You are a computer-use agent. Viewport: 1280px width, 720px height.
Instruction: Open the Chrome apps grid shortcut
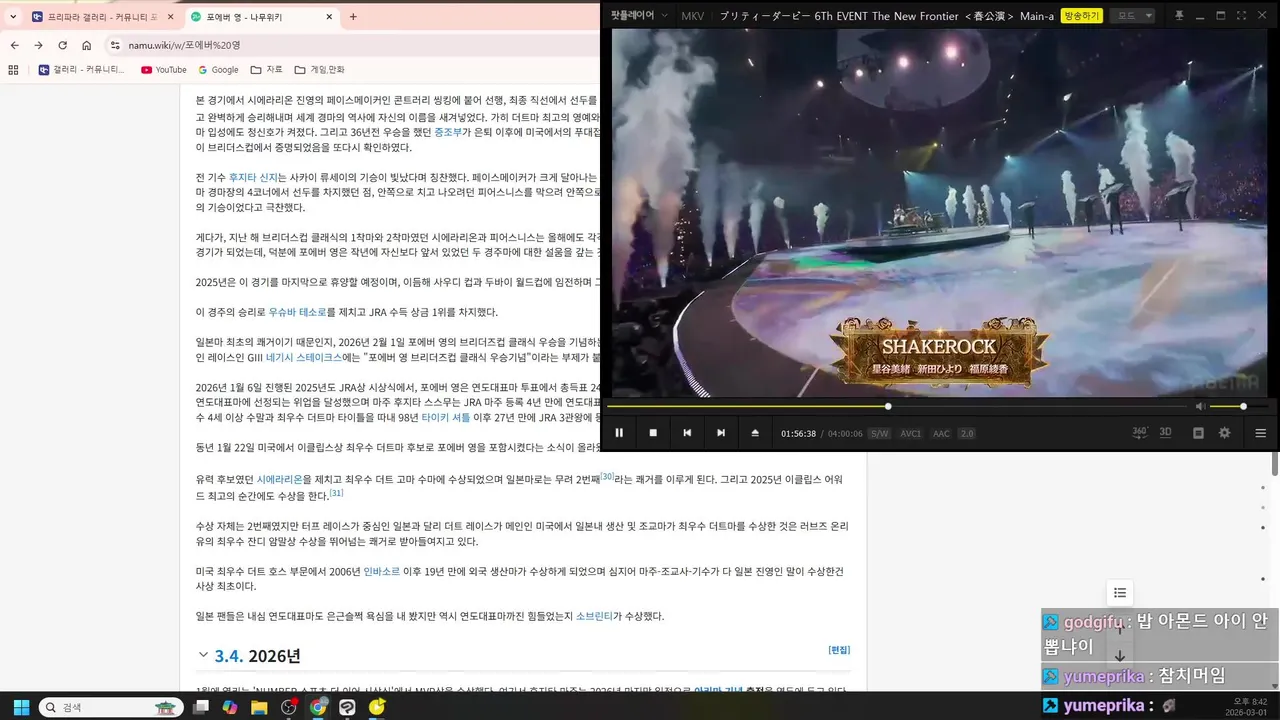coord(13,70)
